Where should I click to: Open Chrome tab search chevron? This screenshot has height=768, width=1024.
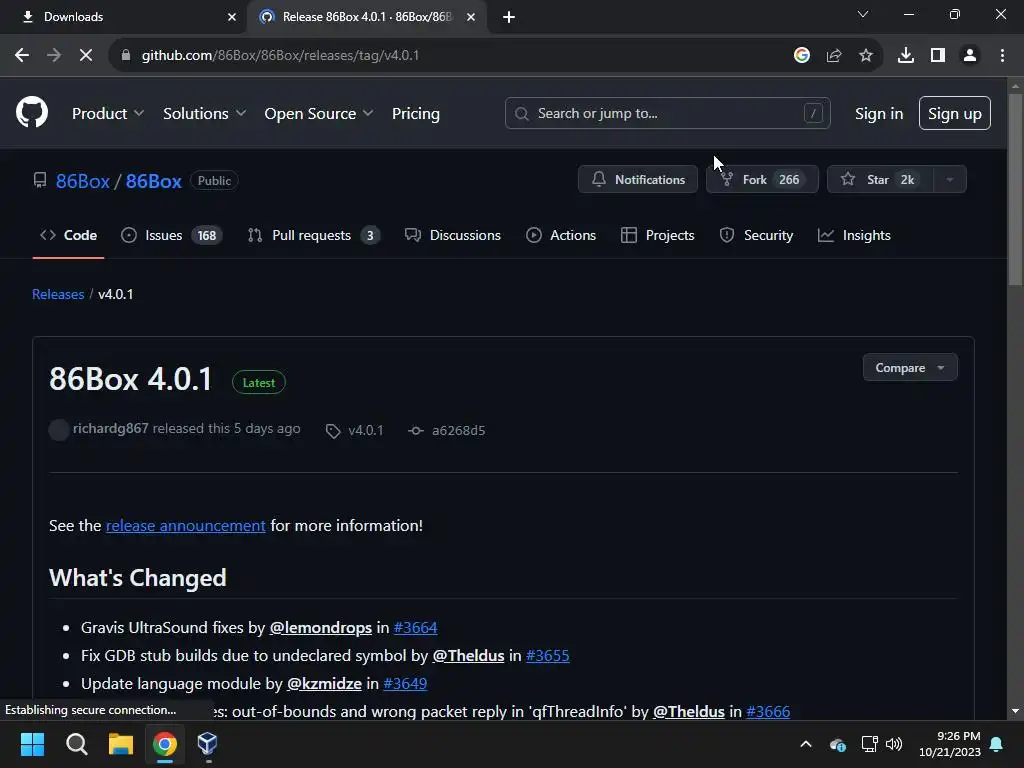tap(863, 14)
